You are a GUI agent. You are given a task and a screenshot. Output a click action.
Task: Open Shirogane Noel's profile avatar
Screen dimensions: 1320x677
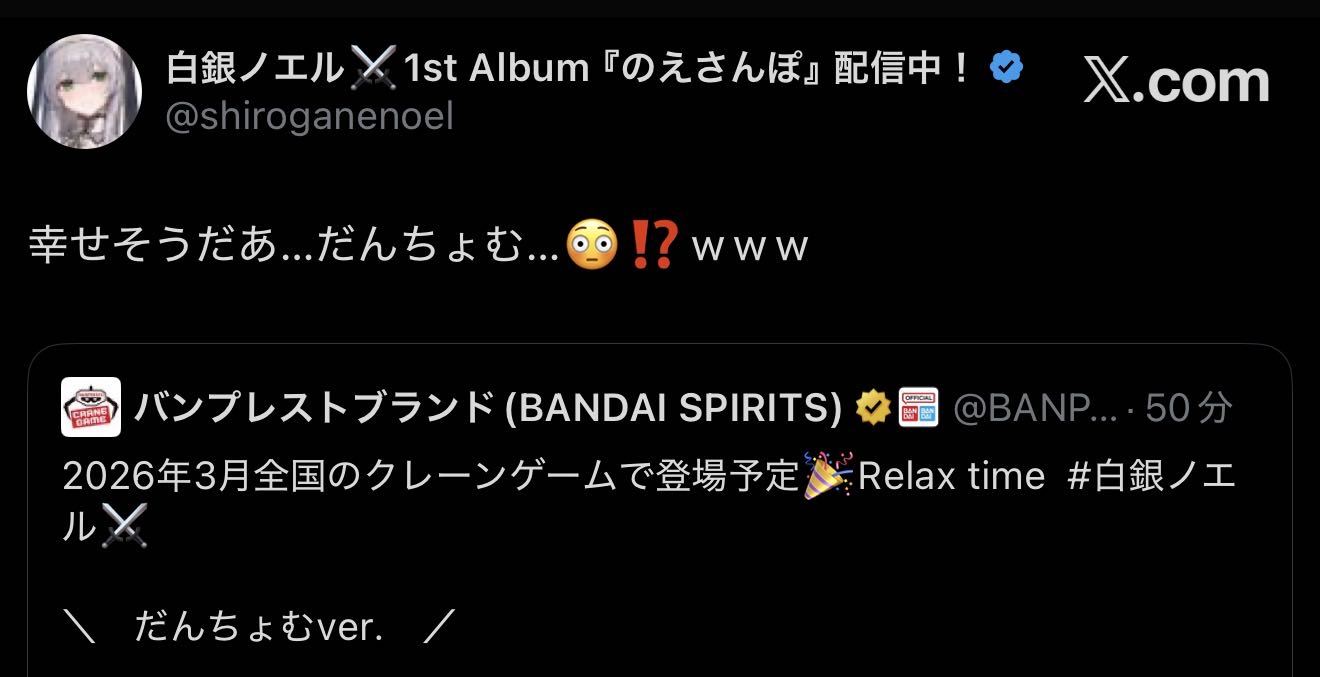click(x=84, y=92)
